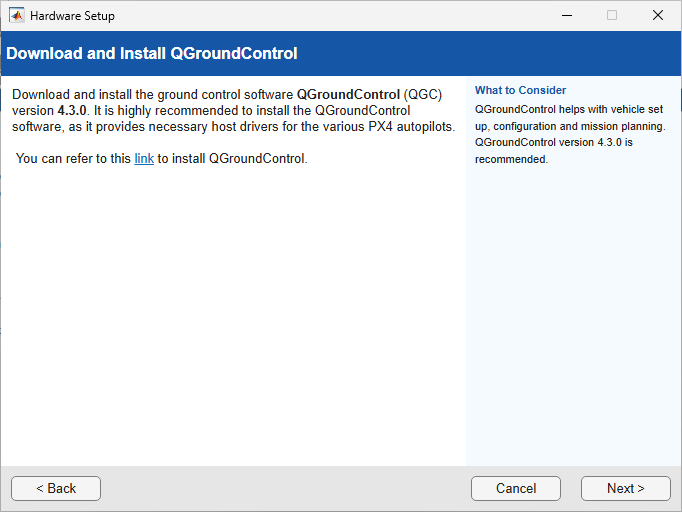Click the bold 'QGroundControl' product name

(348, 94)
